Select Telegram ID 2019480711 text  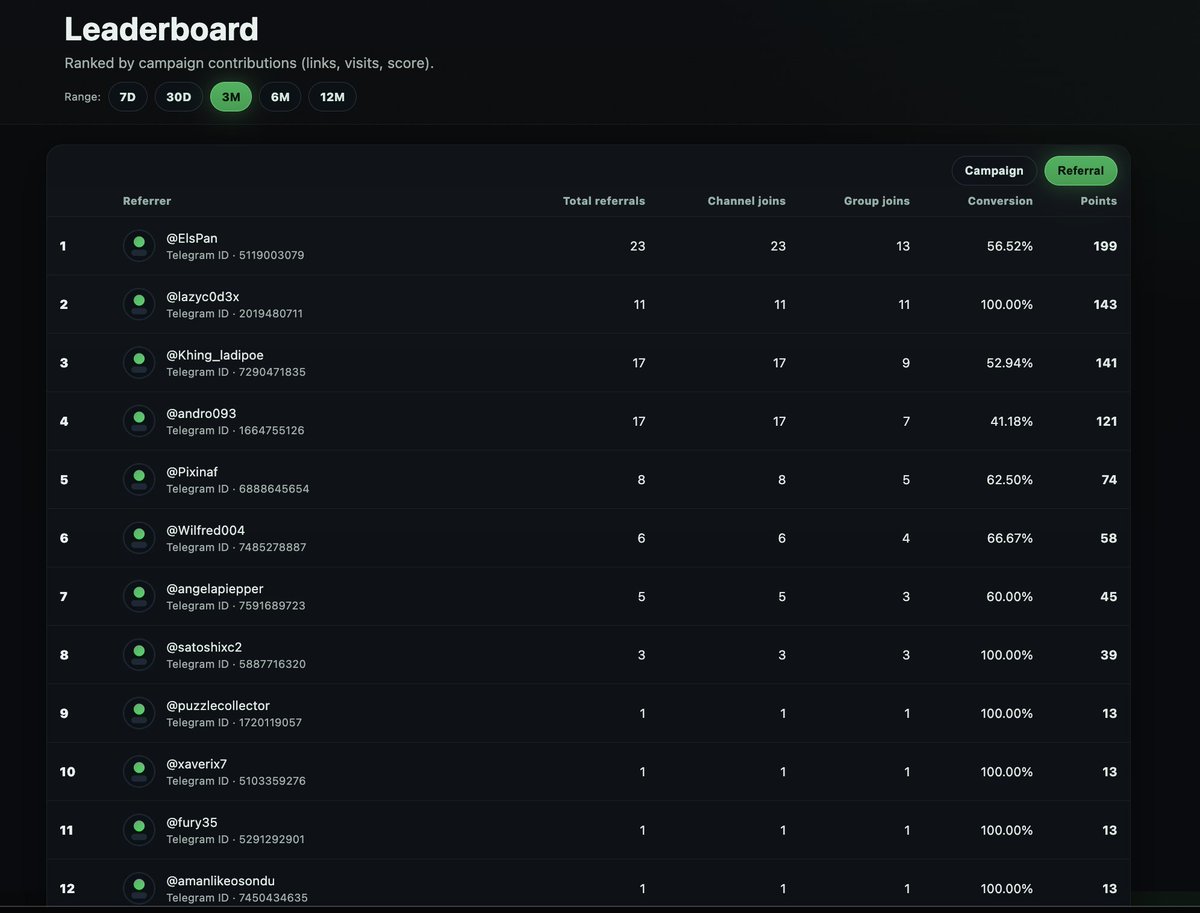(x=234, y=314)
